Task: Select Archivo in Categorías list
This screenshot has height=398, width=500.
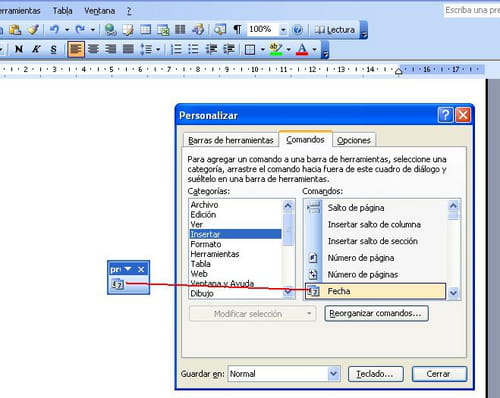Action: coord(235,205)
